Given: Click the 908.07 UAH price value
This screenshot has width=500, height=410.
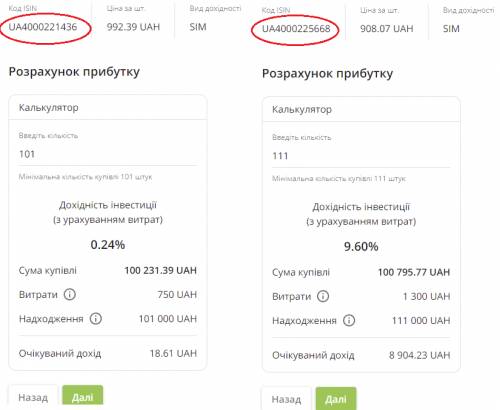Looking at the screenshot, I should (x=387, y=29).
